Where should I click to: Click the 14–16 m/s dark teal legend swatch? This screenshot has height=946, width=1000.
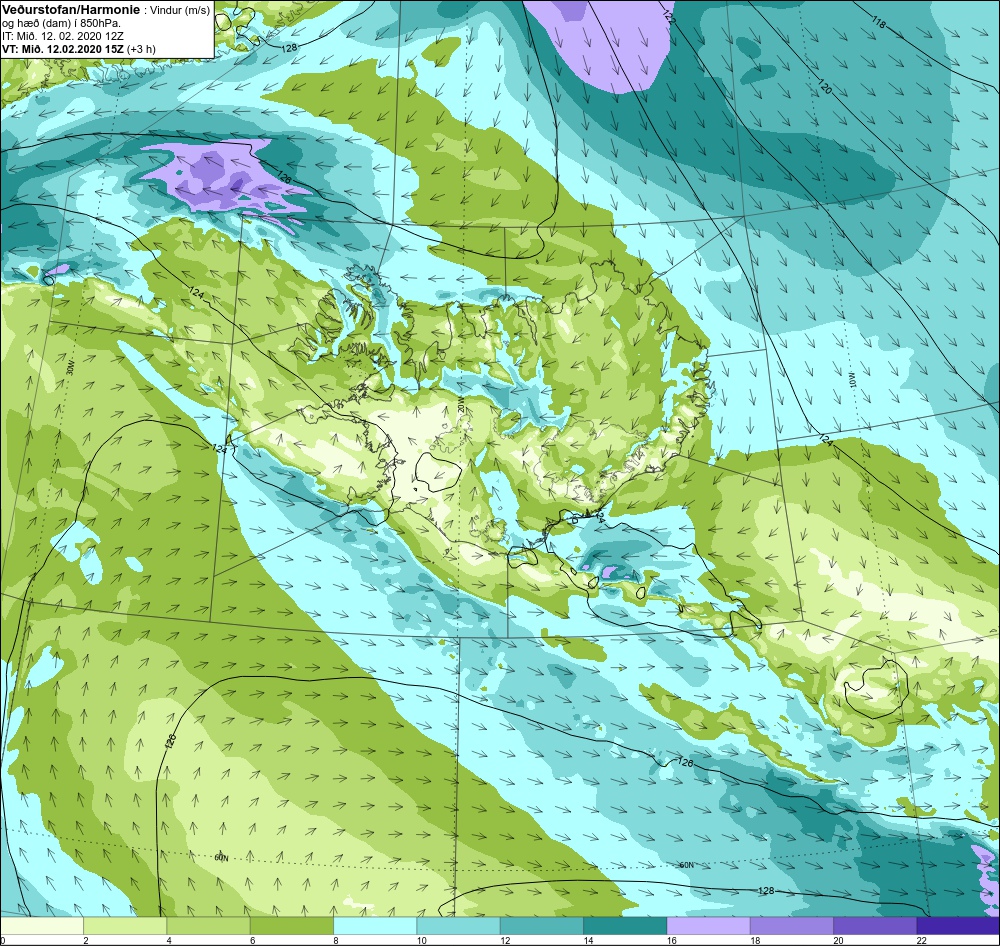pyautogui.click(x=625, y=926)
